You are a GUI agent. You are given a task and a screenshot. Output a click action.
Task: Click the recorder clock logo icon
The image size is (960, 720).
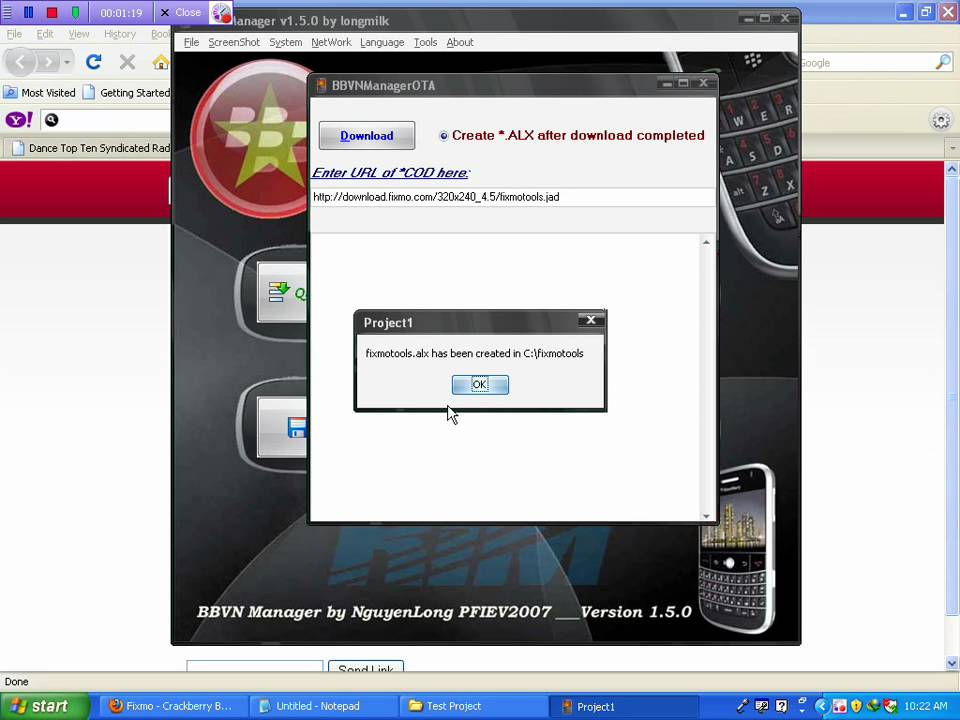pos(221,12)
